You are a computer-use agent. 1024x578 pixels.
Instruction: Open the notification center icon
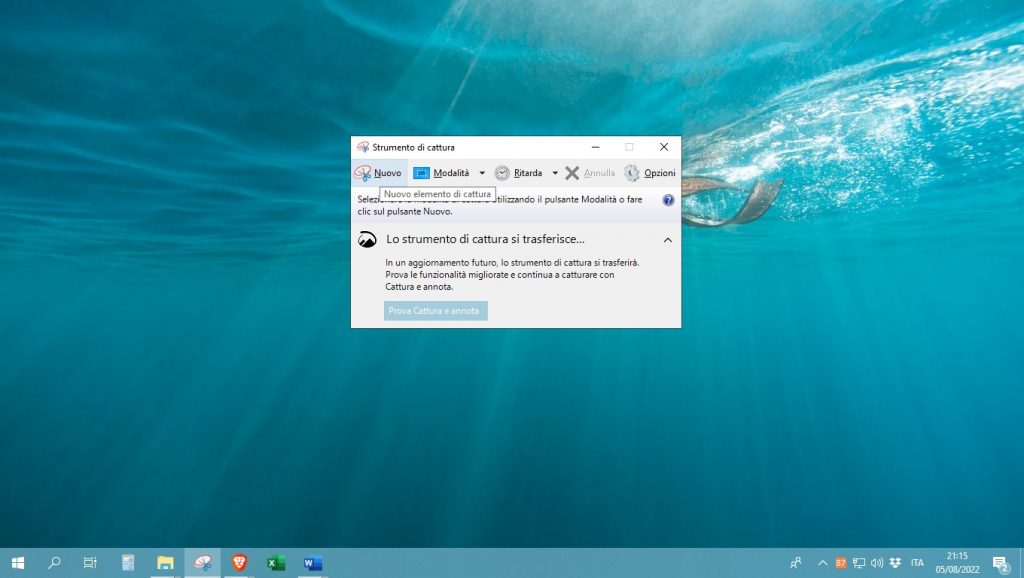pyautogui.click(x=999, y=563)
